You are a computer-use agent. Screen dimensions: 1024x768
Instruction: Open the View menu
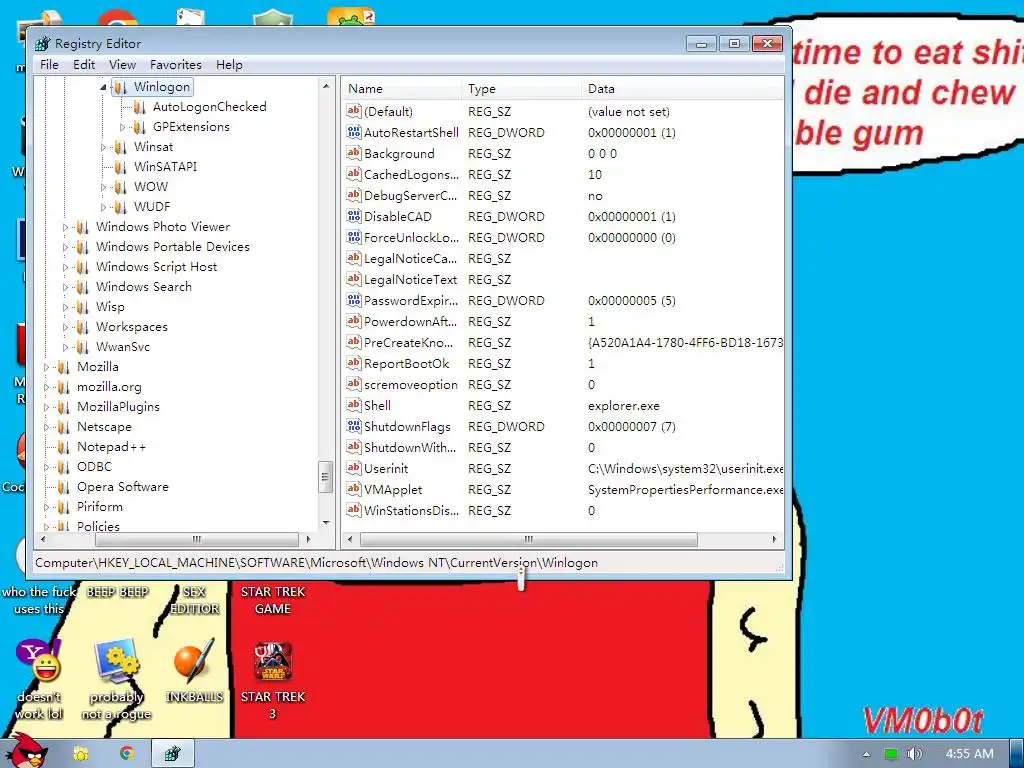tap(122, 65)
